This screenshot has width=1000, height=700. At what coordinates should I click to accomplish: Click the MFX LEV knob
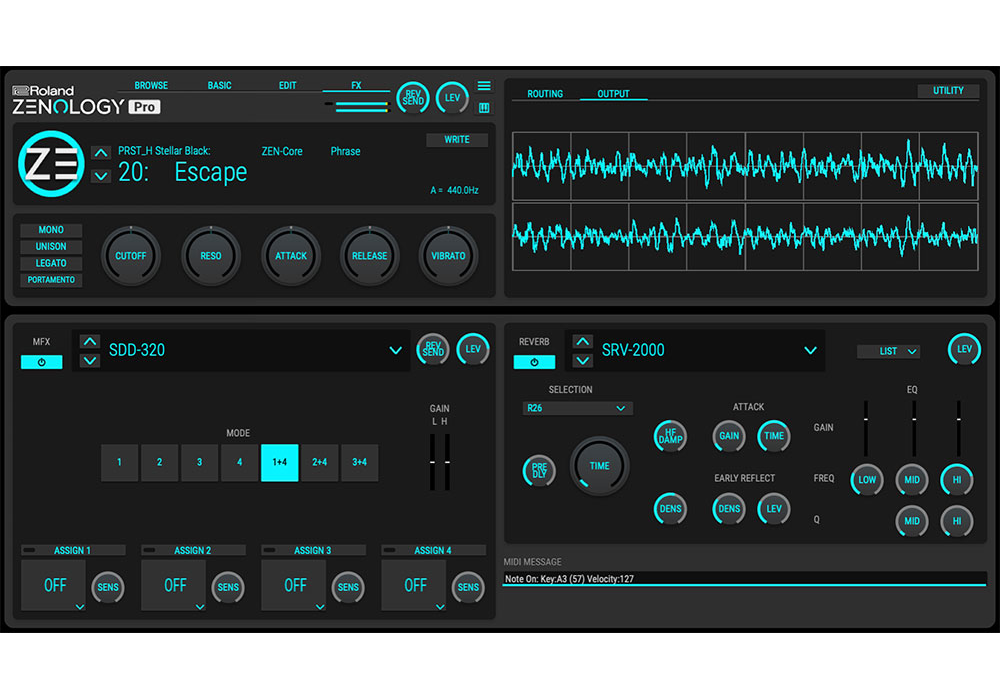pos(473,349)
